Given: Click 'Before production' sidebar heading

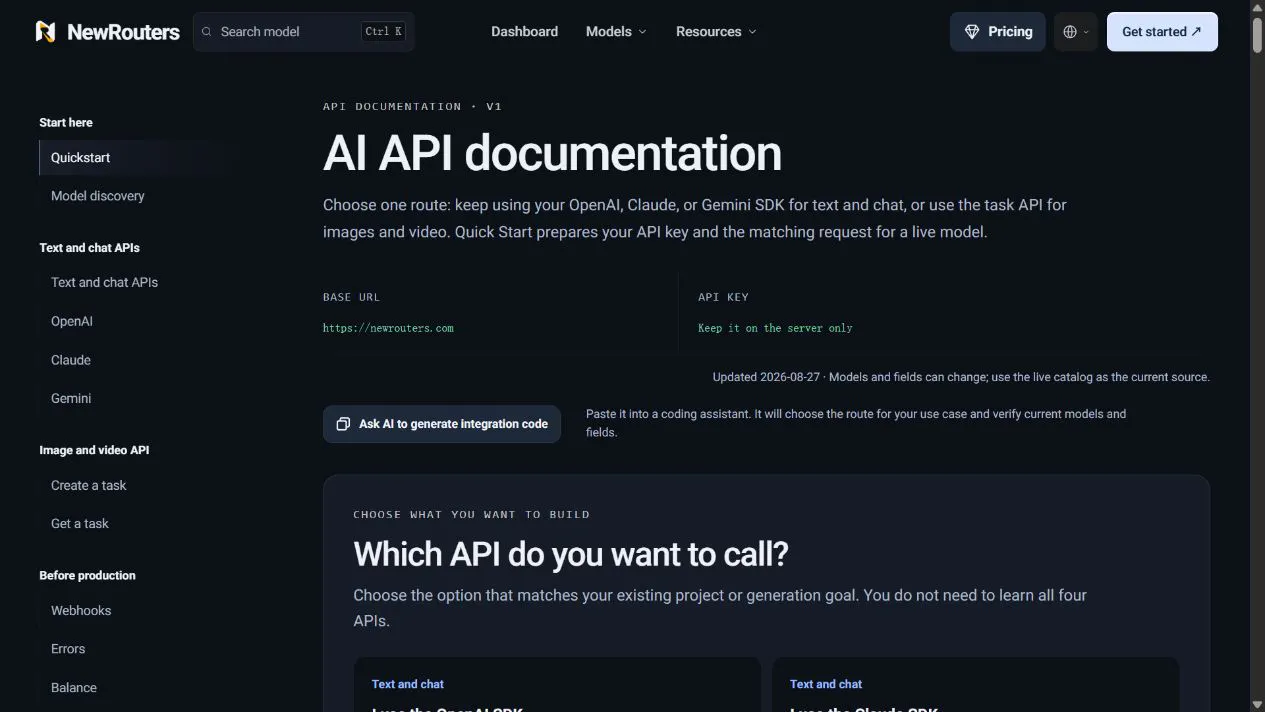Looking at the screenshot, I should pos(87,576).
